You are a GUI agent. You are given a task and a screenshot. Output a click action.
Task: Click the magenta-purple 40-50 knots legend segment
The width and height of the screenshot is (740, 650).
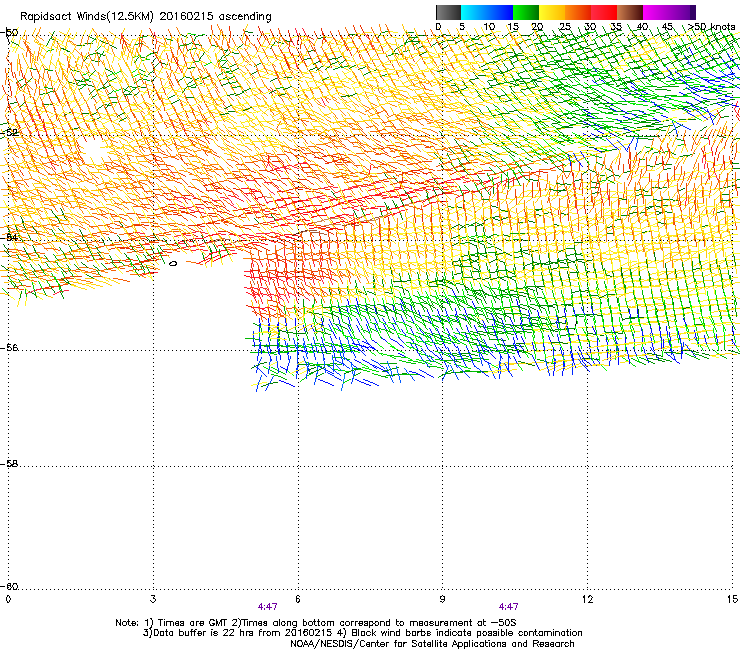click(x=669, y=12)
